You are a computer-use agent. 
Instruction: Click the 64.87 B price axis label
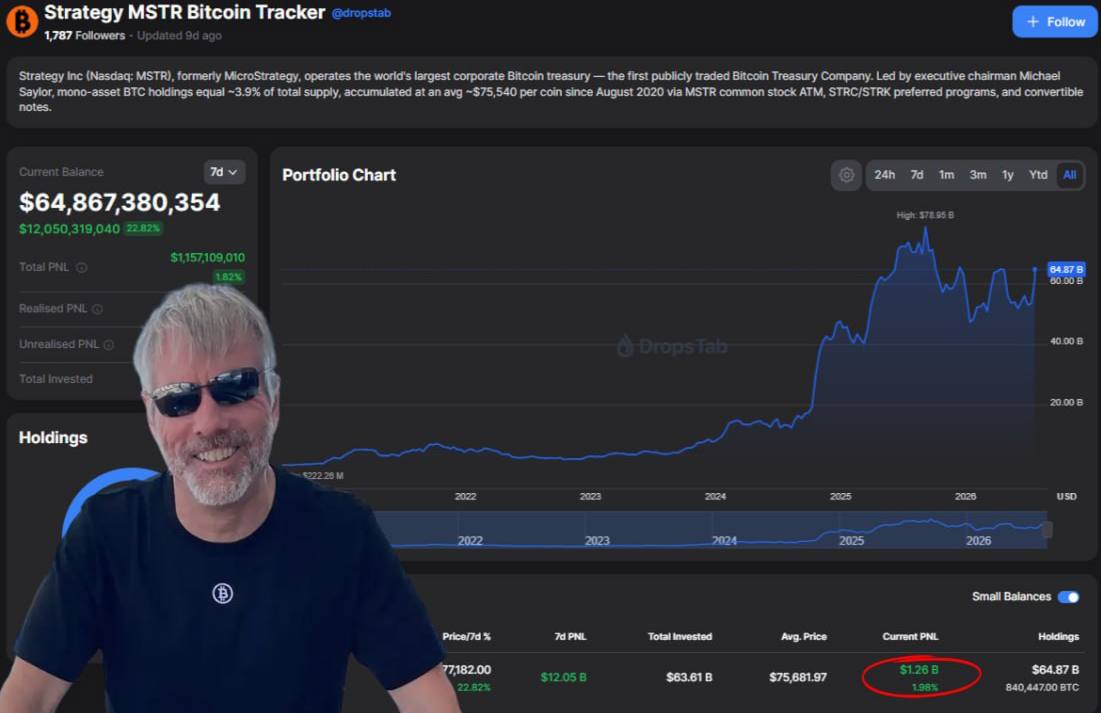click(x=1066, y=269)
